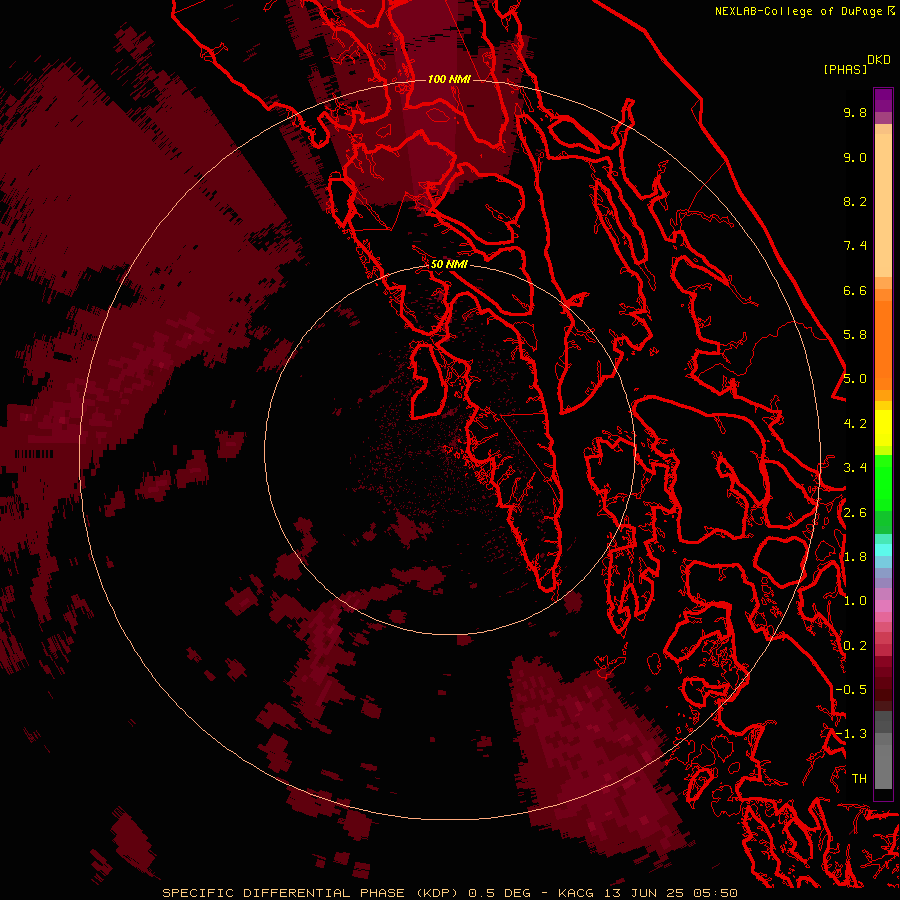Click the -0.5 scale value

click(851, 690)
